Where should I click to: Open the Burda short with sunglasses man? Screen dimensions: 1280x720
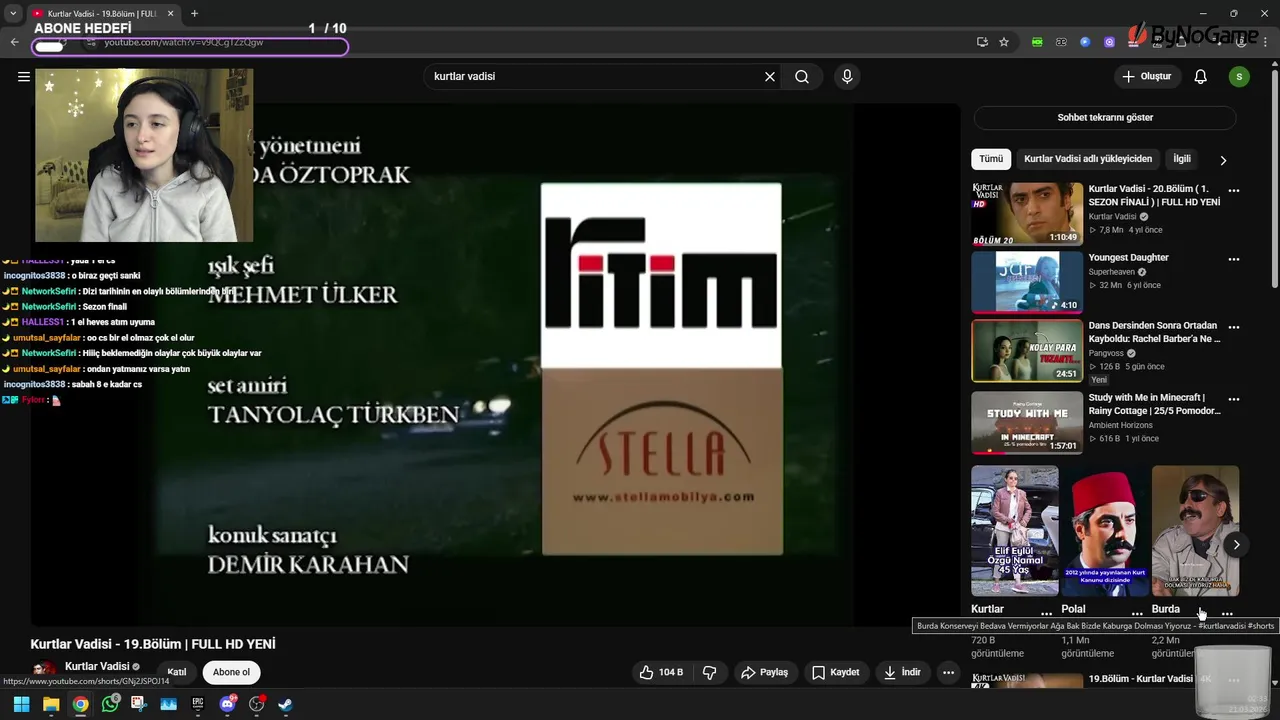pos(1195,531)
